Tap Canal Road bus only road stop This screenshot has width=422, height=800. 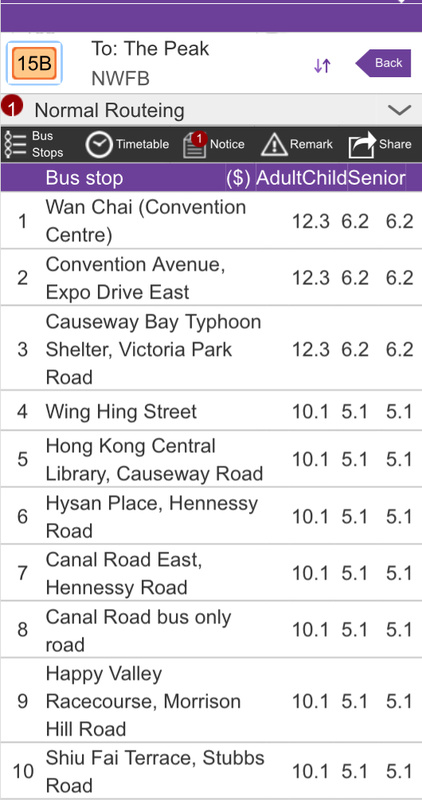211,630
